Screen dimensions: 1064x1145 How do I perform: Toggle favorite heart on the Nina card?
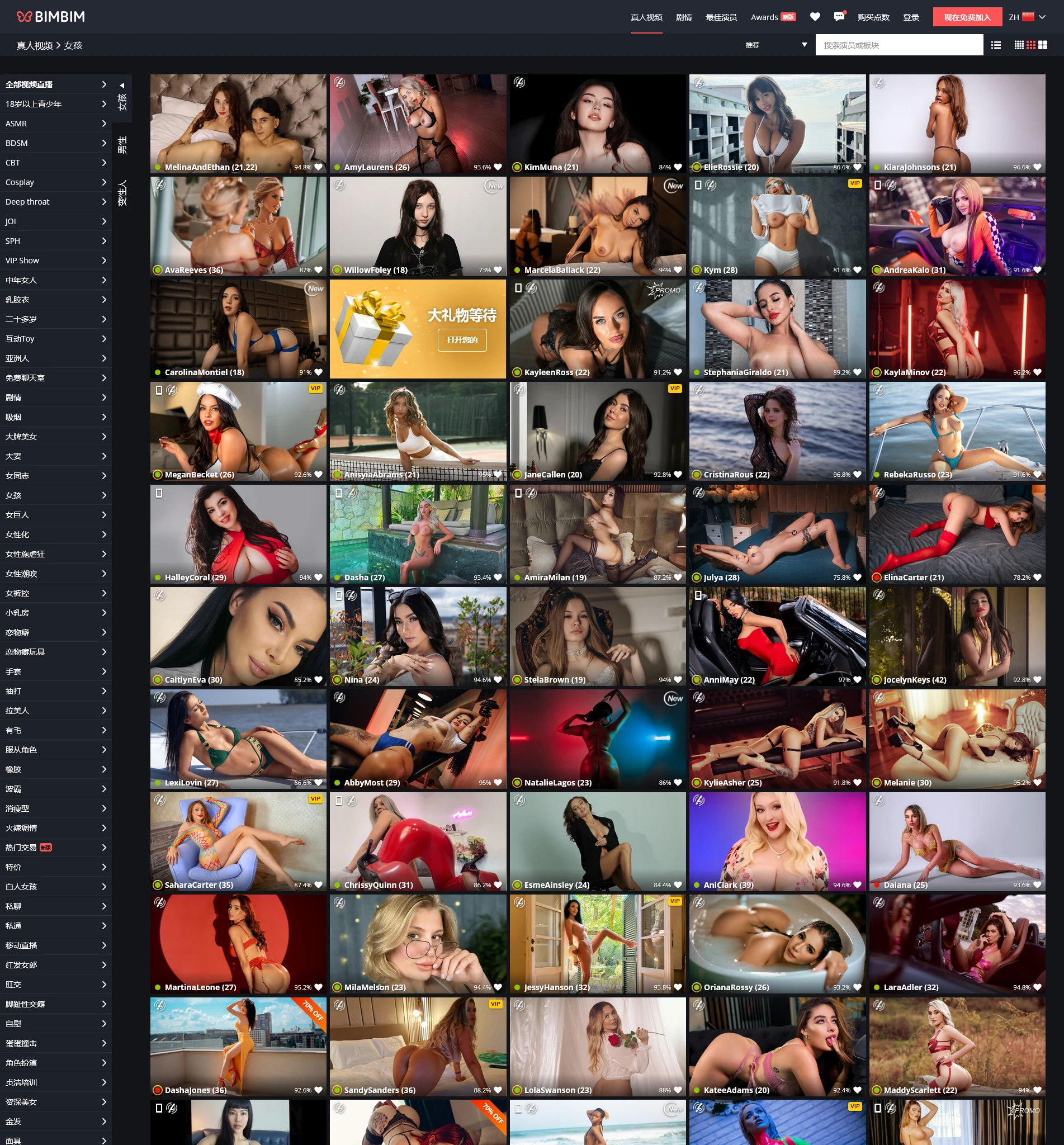498,680
